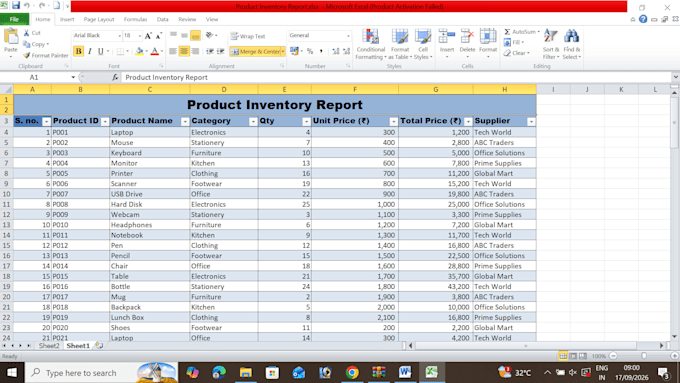Screen dimensions: 680x383
Task: Decrease font size with smaller A icon
Action: (x=159, y=36)
